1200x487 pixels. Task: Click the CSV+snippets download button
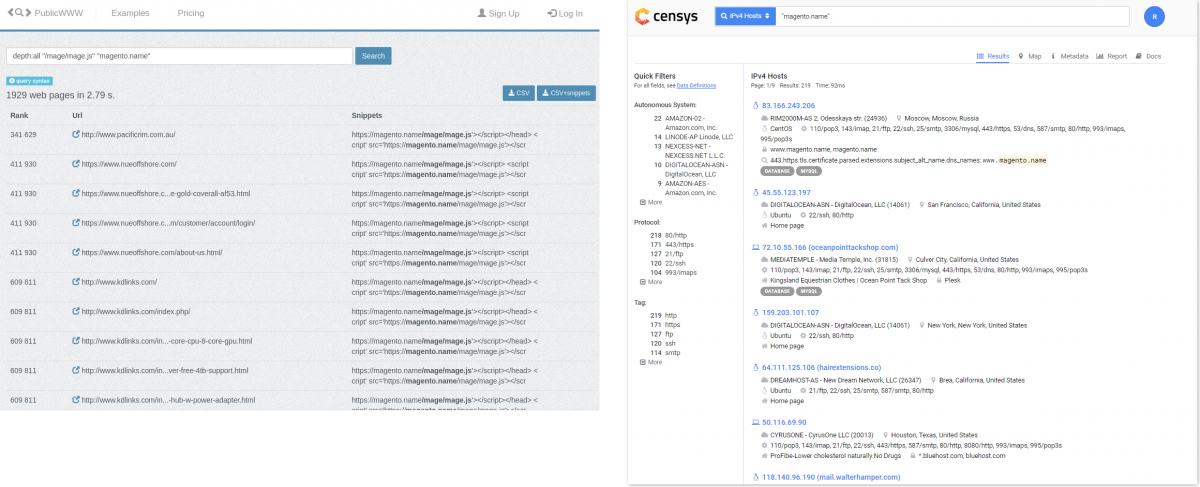[x=566, y=93]
